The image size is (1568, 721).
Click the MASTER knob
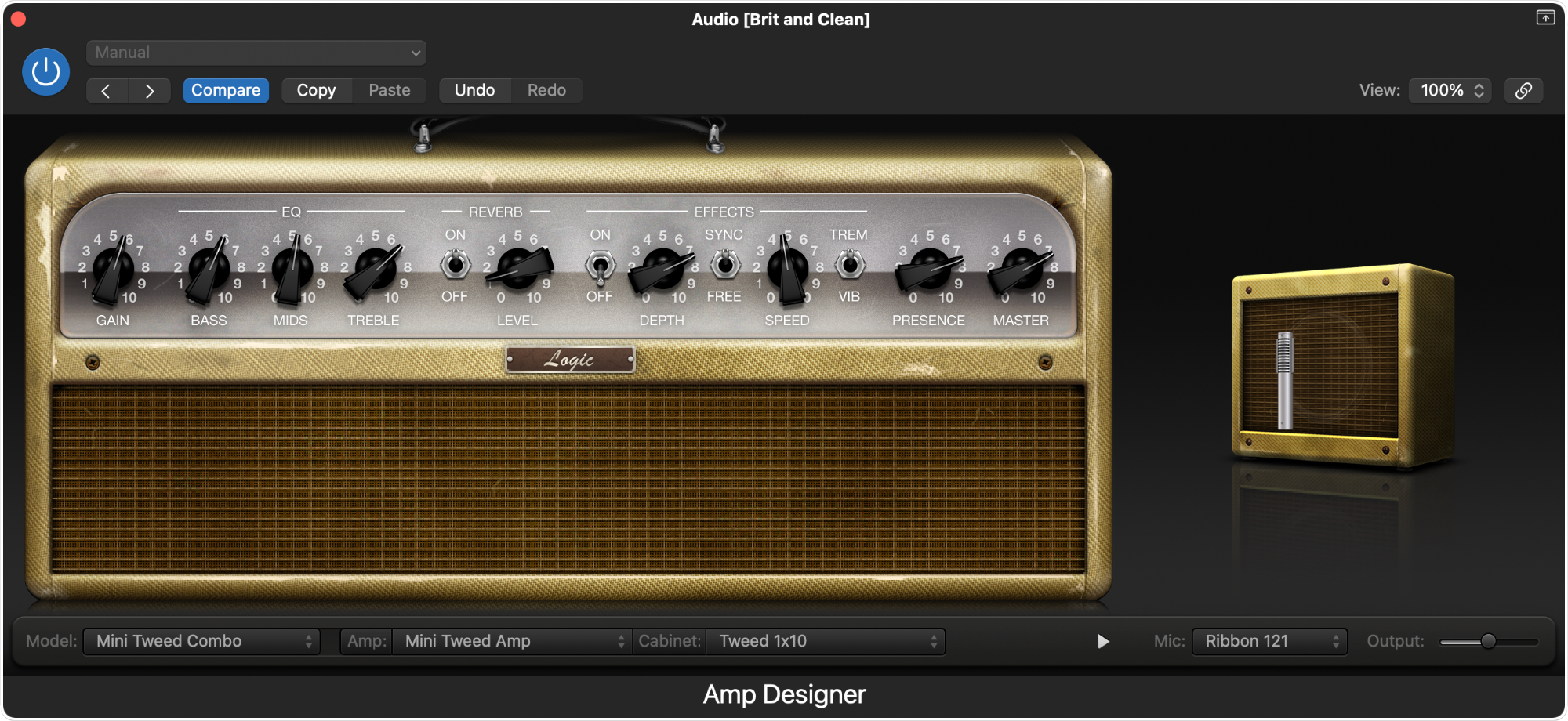1022,270
